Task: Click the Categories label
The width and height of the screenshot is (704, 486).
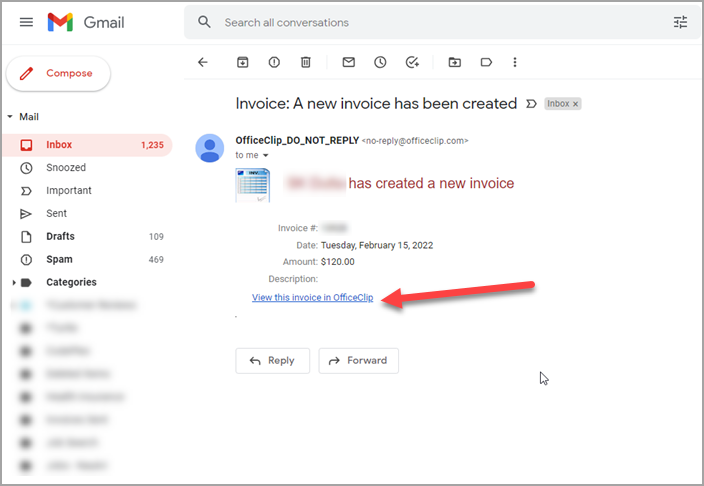Action: [71, 282]
